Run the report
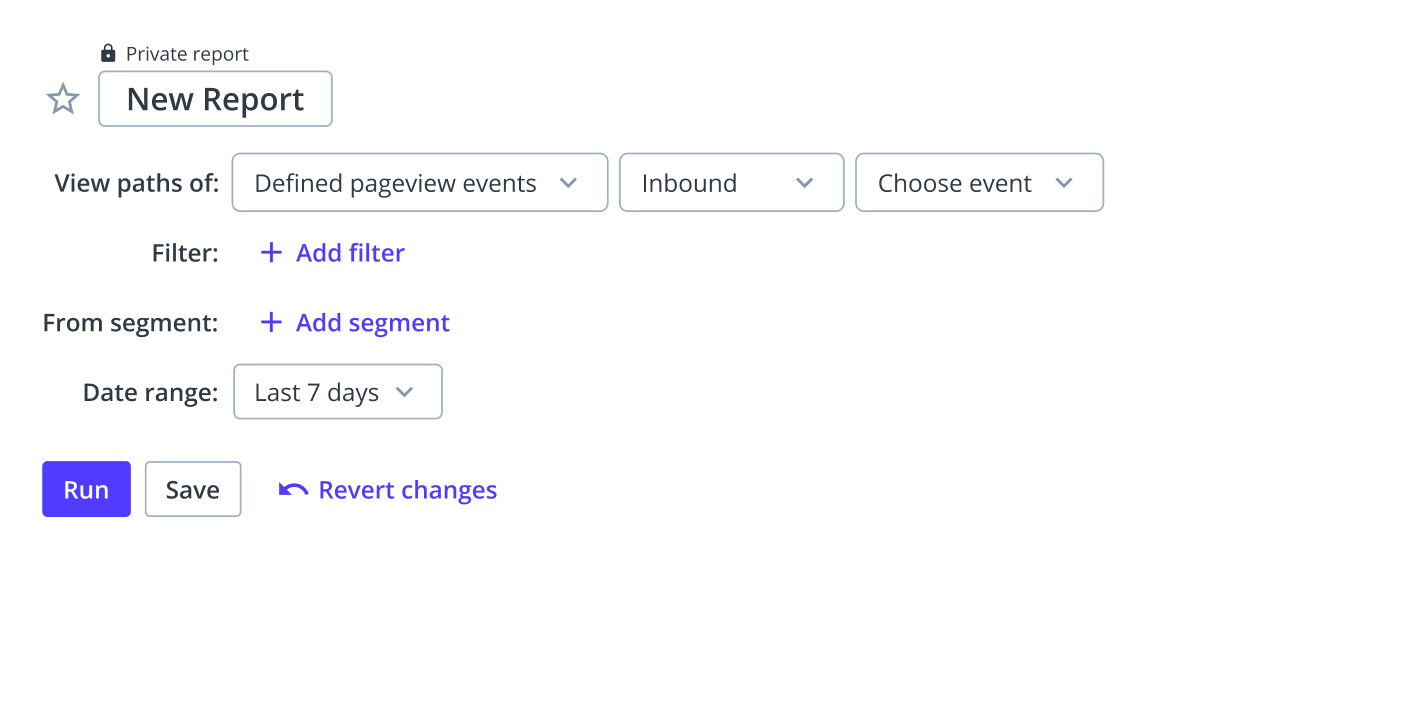 point(86,489)
